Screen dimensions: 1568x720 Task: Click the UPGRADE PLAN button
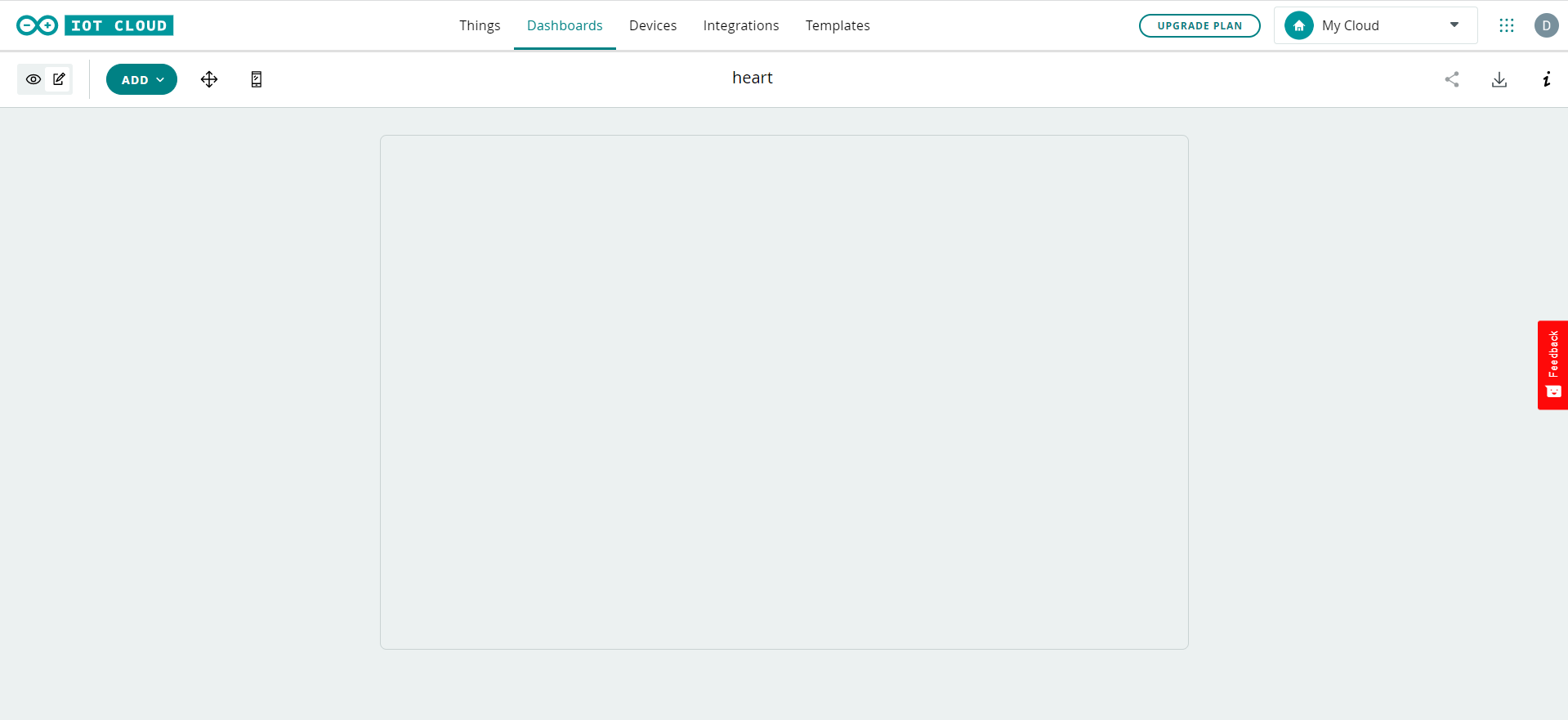point(1199,25)
